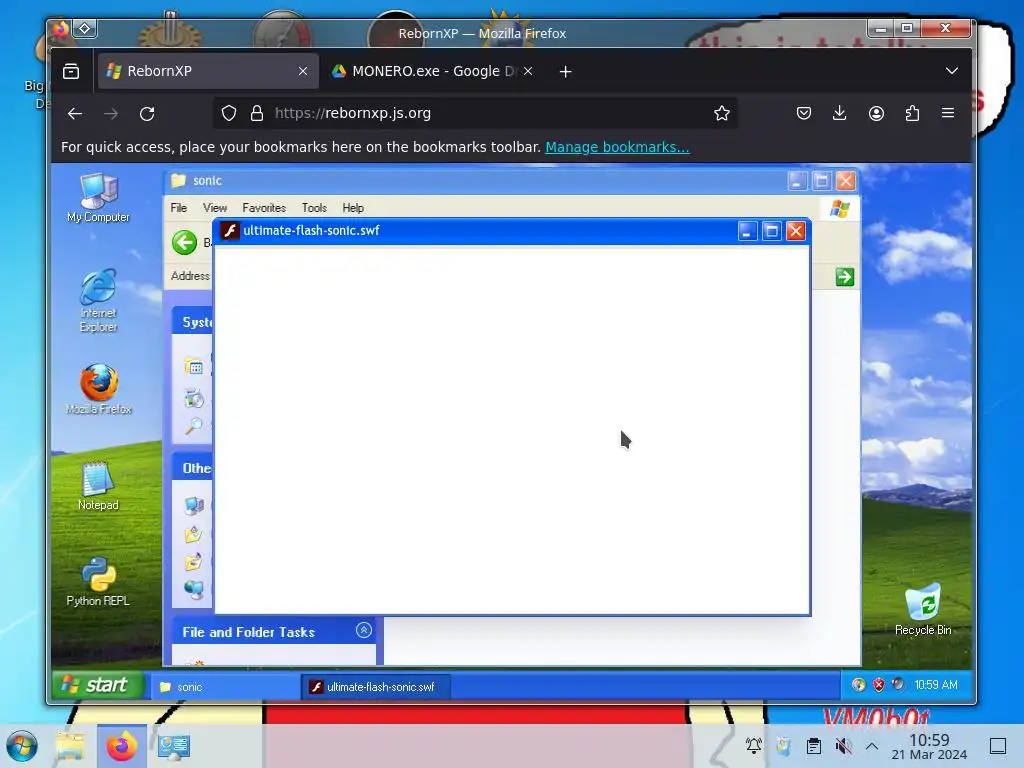This screenshot has width=1024, height=768.
Task: Expand the list all tabs dropdown
Action: pyautogui.click(x=952, y=71)
